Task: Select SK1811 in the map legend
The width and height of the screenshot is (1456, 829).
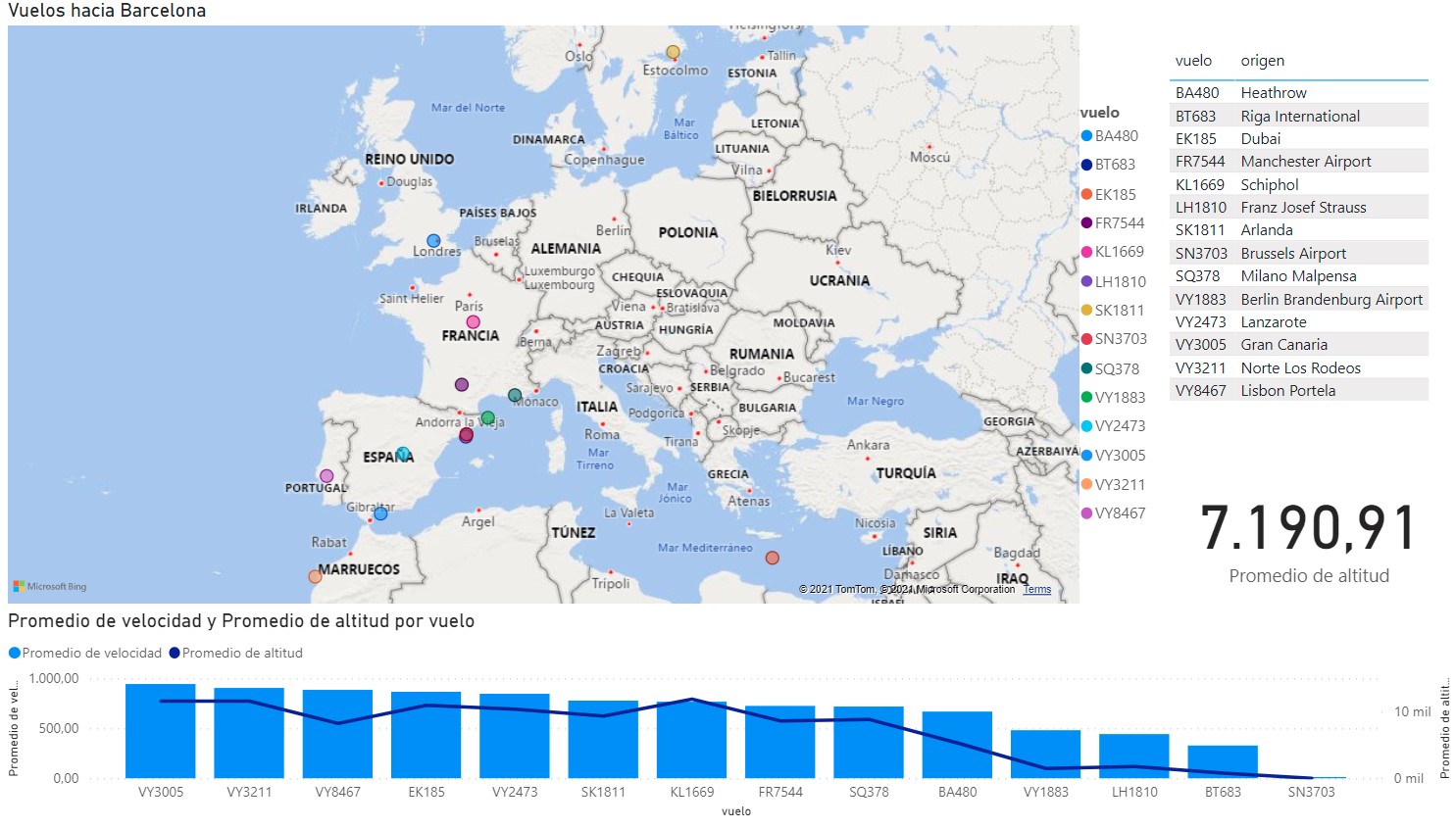Action: 1119,311
